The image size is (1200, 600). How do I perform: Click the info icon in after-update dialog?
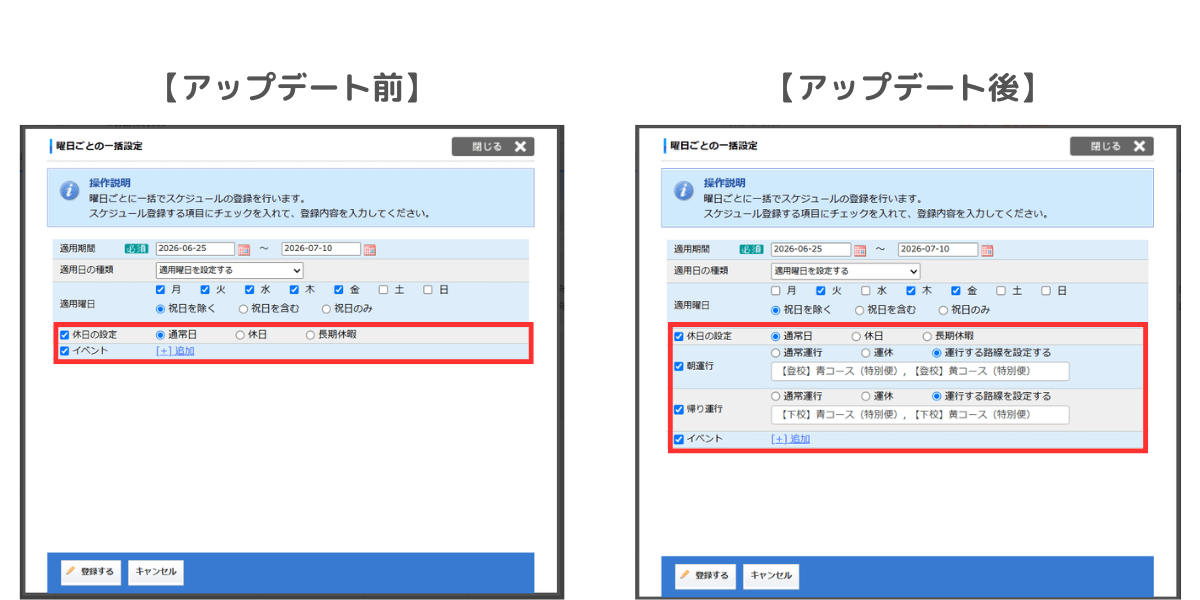point(684,190)
